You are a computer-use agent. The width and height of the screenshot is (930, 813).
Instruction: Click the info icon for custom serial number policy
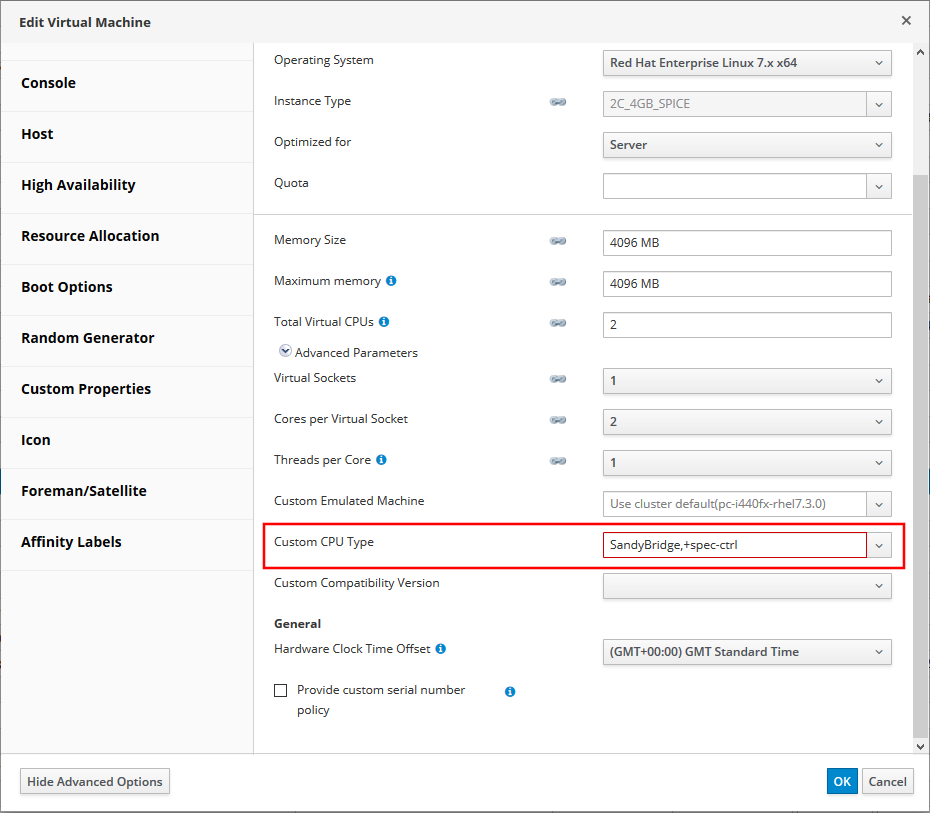(510, 691)
